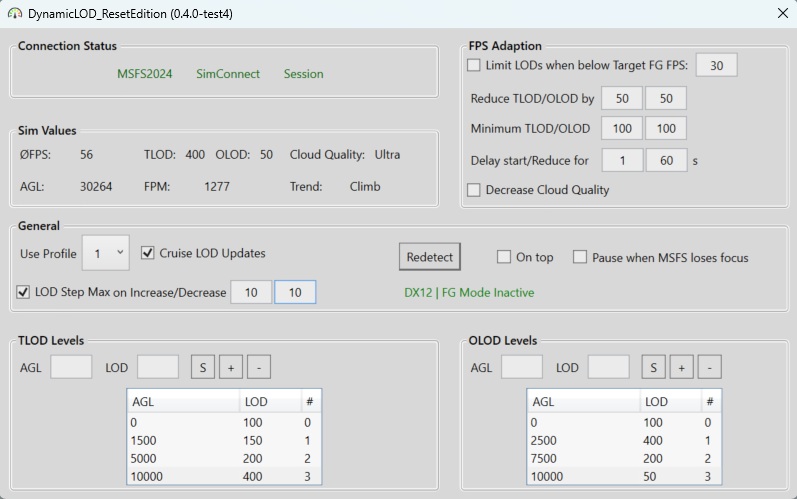Click the OLOD value 50 in Sim Values
The height and width of the screenshot is (499, 797).
click(x=266, y=154)
